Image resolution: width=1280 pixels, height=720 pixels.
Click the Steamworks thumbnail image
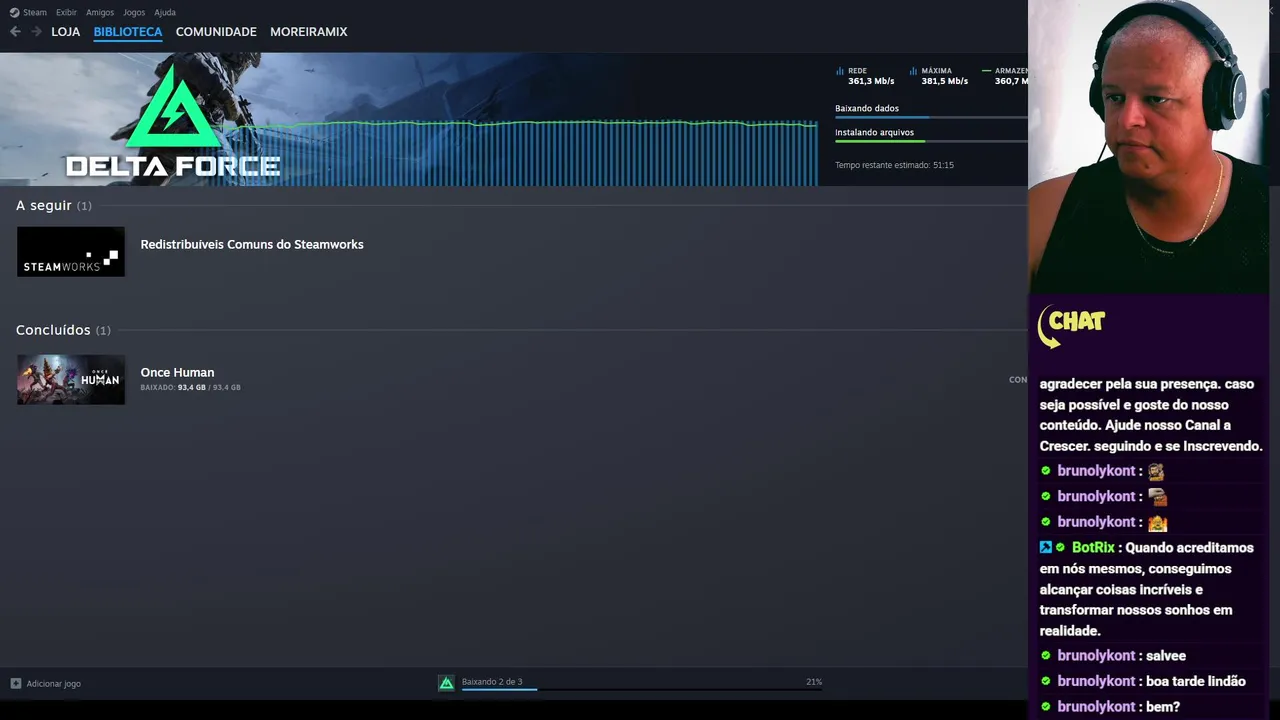71,251
